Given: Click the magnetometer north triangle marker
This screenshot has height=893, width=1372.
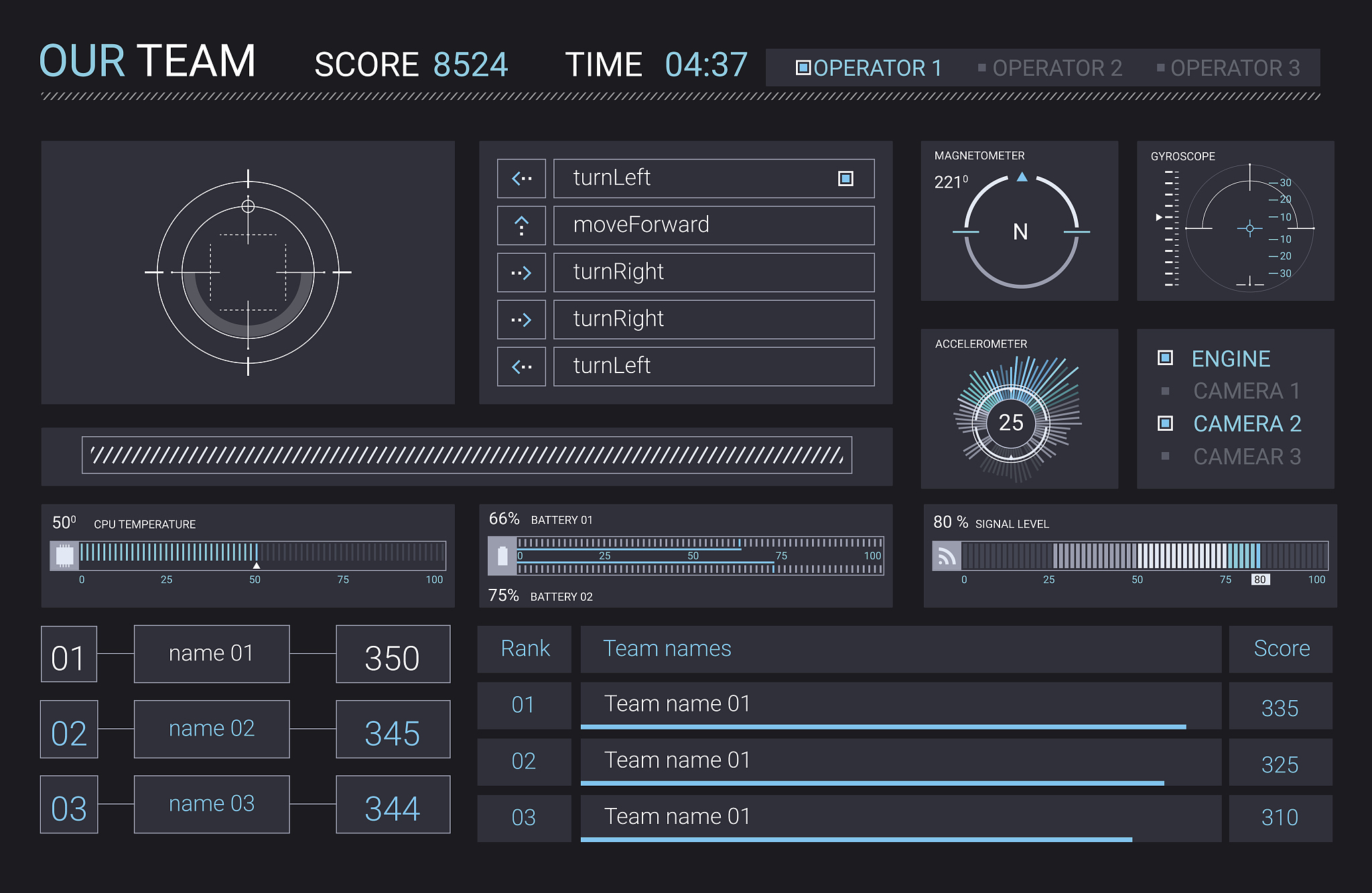Looking at the screenshot, I should pyautogui.click(x=1022, y=177).
